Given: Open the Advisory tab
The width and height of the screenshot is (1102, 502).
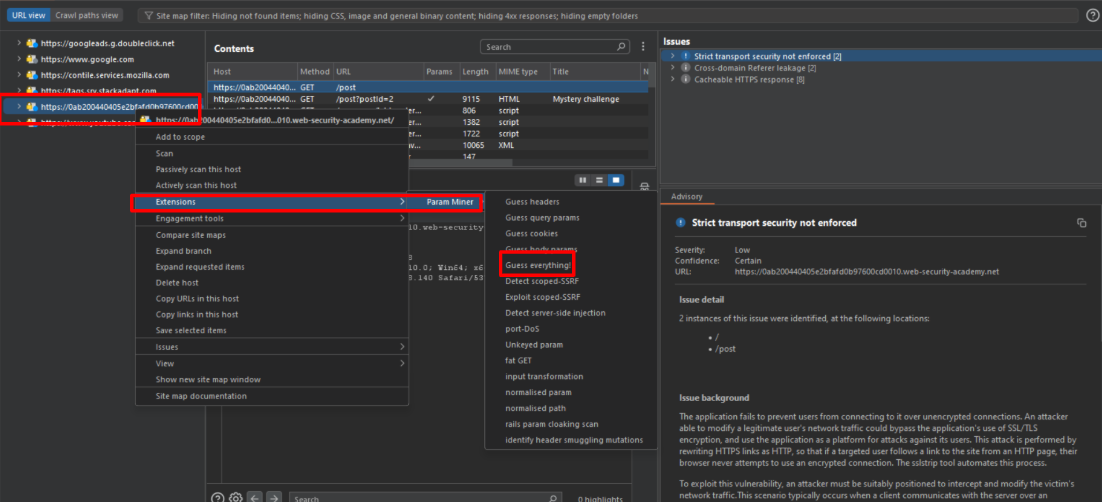Looking at the screenshot, I should 686,196.
